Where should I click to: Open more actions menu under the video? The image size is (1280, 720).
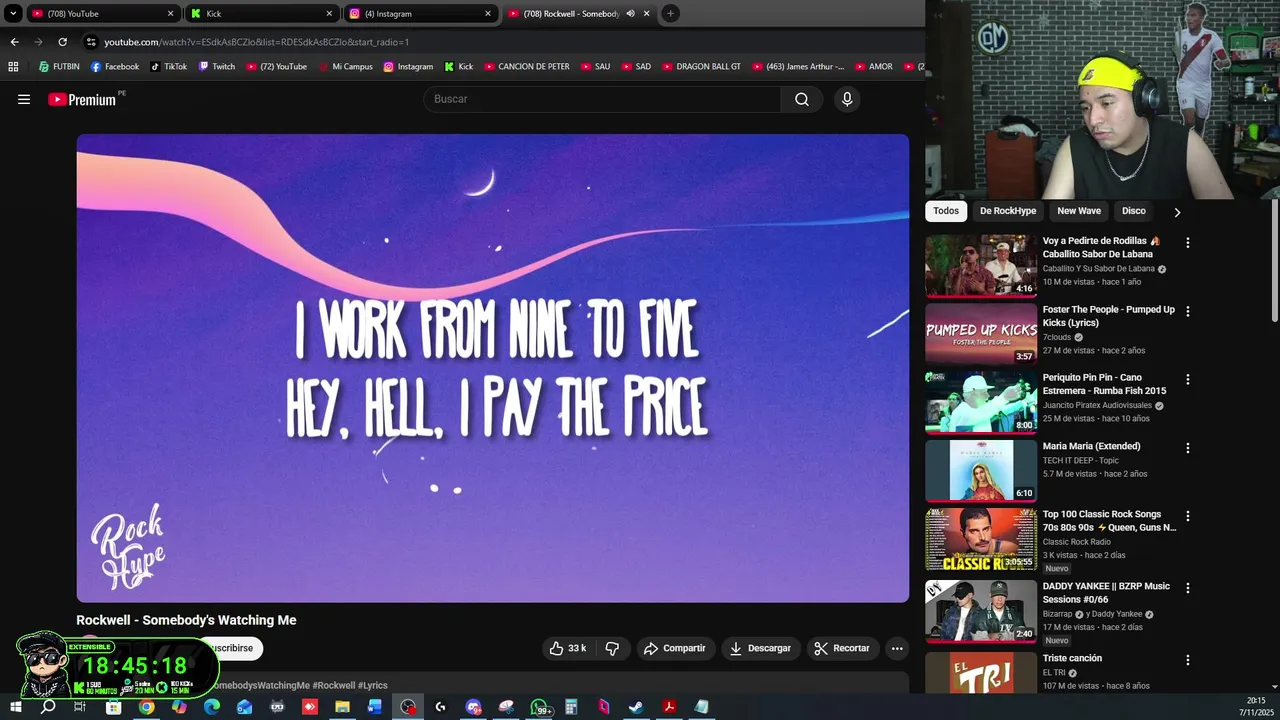[897, 648]
